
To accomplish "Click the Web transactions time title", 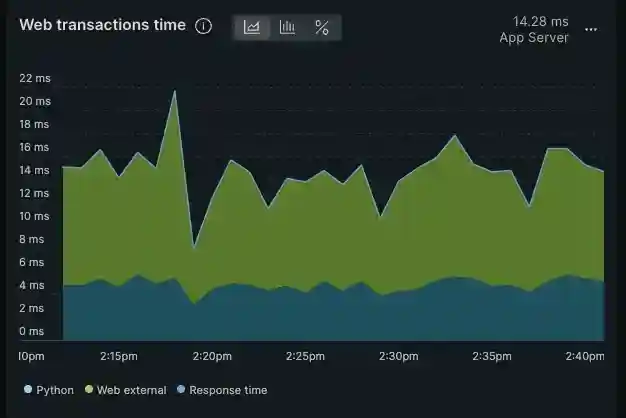I will coord(103,25).
